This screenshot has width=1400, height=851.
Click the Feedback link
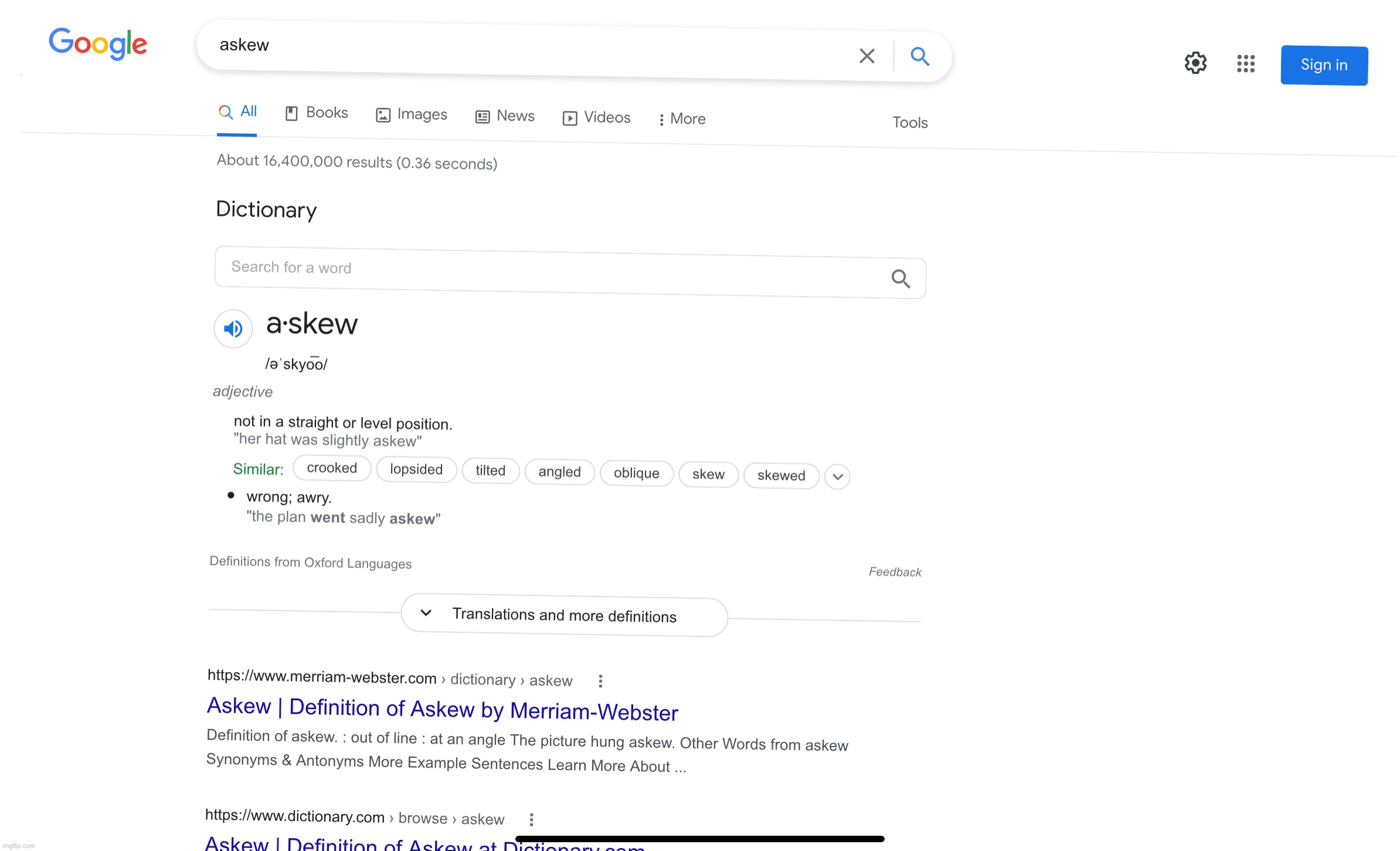click(x=895, y=572)
